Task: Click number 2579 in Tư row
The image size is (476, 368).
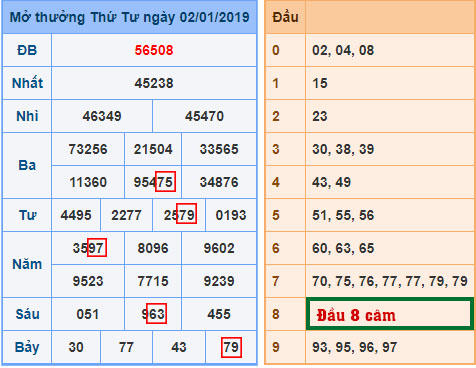Action: tap(179, 215)
